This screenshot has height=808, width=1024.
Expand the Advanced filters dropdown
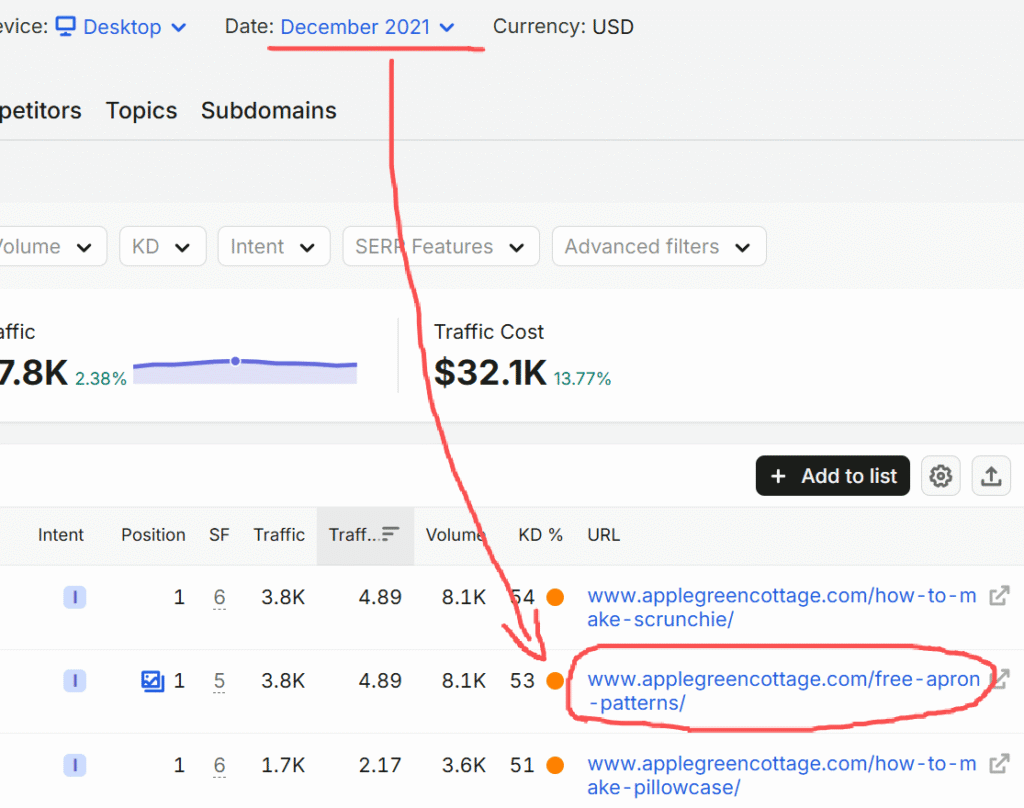pyautogui.click(x=659, y=246)
